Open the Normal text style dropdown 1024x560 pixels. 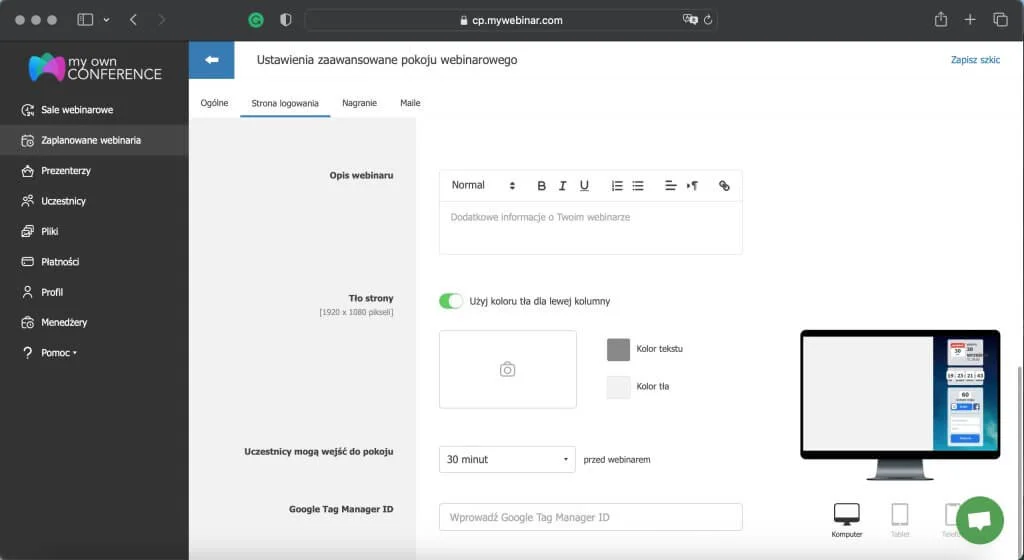(x=482, y=186)
